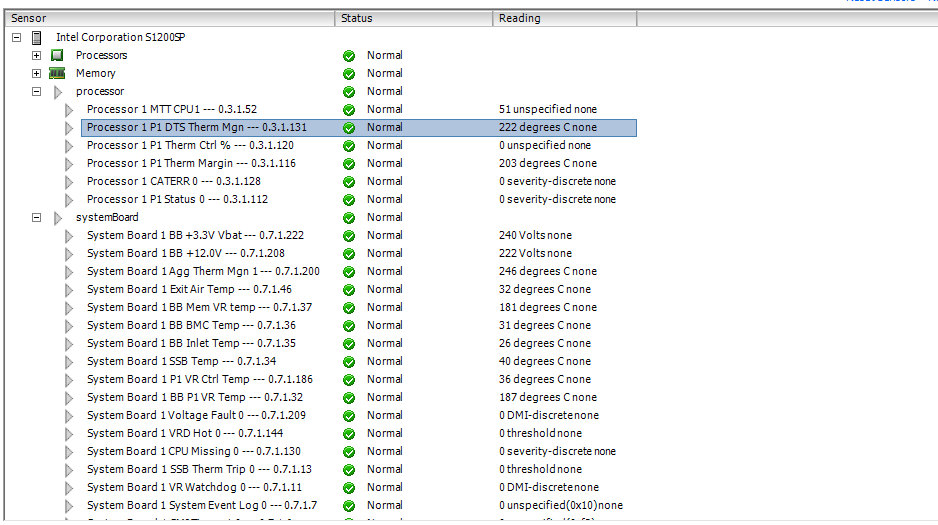Image resolution: width=938 pixels, height=525 pixels.
Task: Select the Processor 1 P1 Status 0 row
Action: [177, 199]
